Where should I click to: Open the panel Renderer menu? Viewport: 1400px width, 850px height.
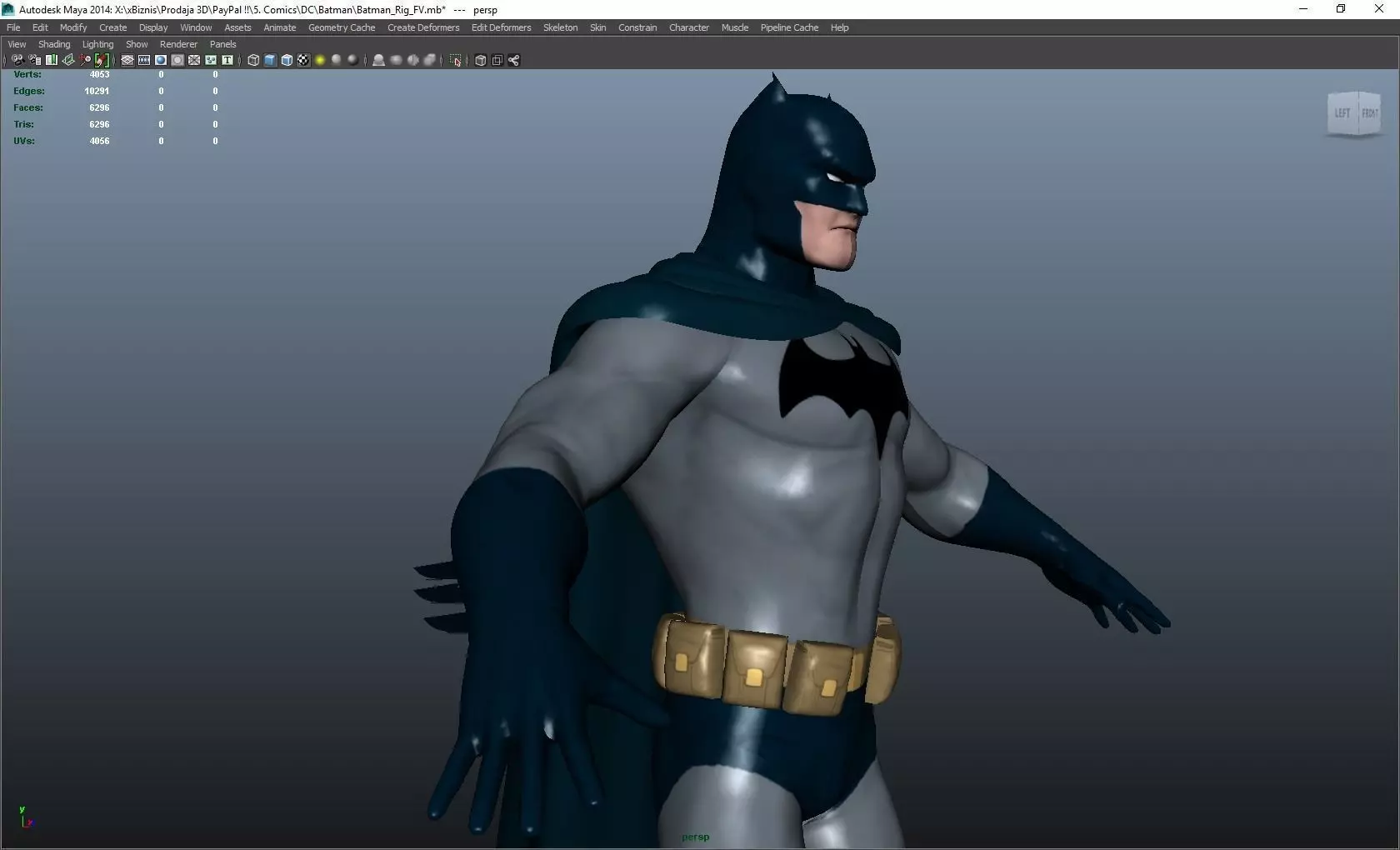[178, 44]
